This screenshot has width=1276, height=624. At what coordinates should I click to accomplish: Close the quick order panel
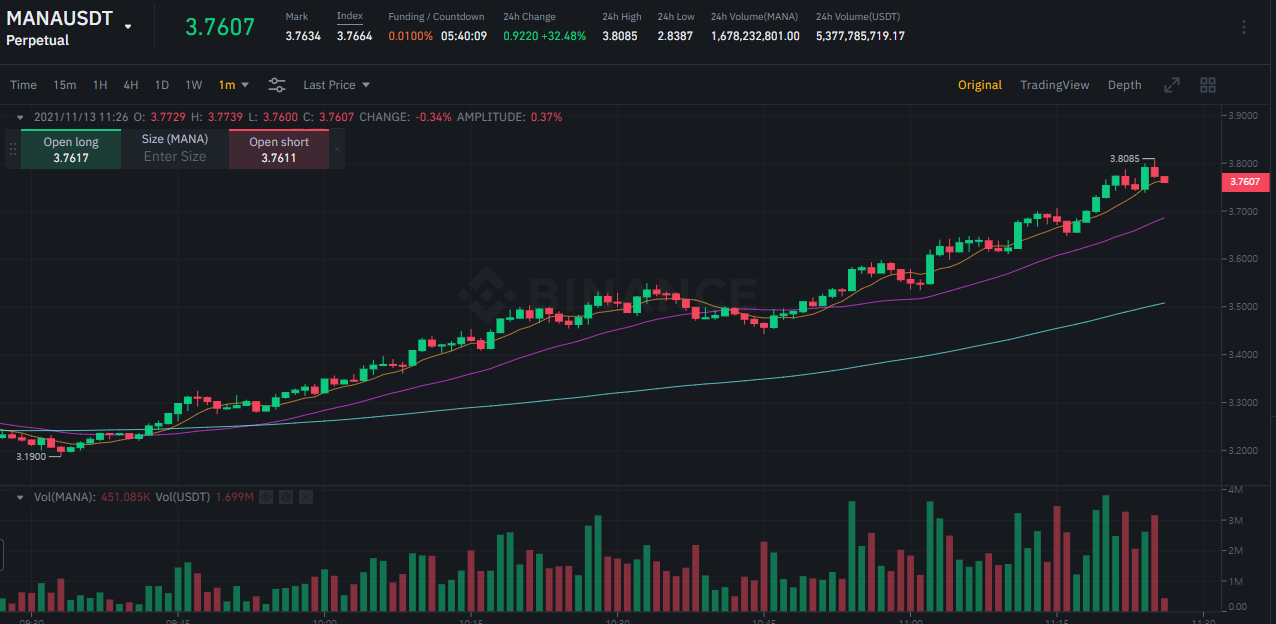pyautogui.click(x=337, y=149)
